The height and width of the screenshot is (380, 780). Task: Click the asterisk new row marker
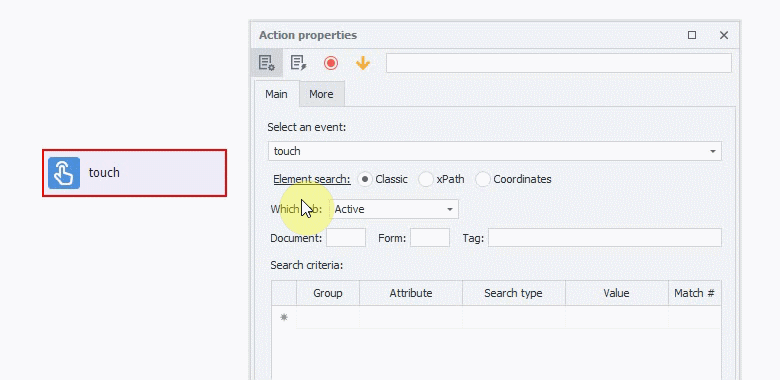coord(284,317)
